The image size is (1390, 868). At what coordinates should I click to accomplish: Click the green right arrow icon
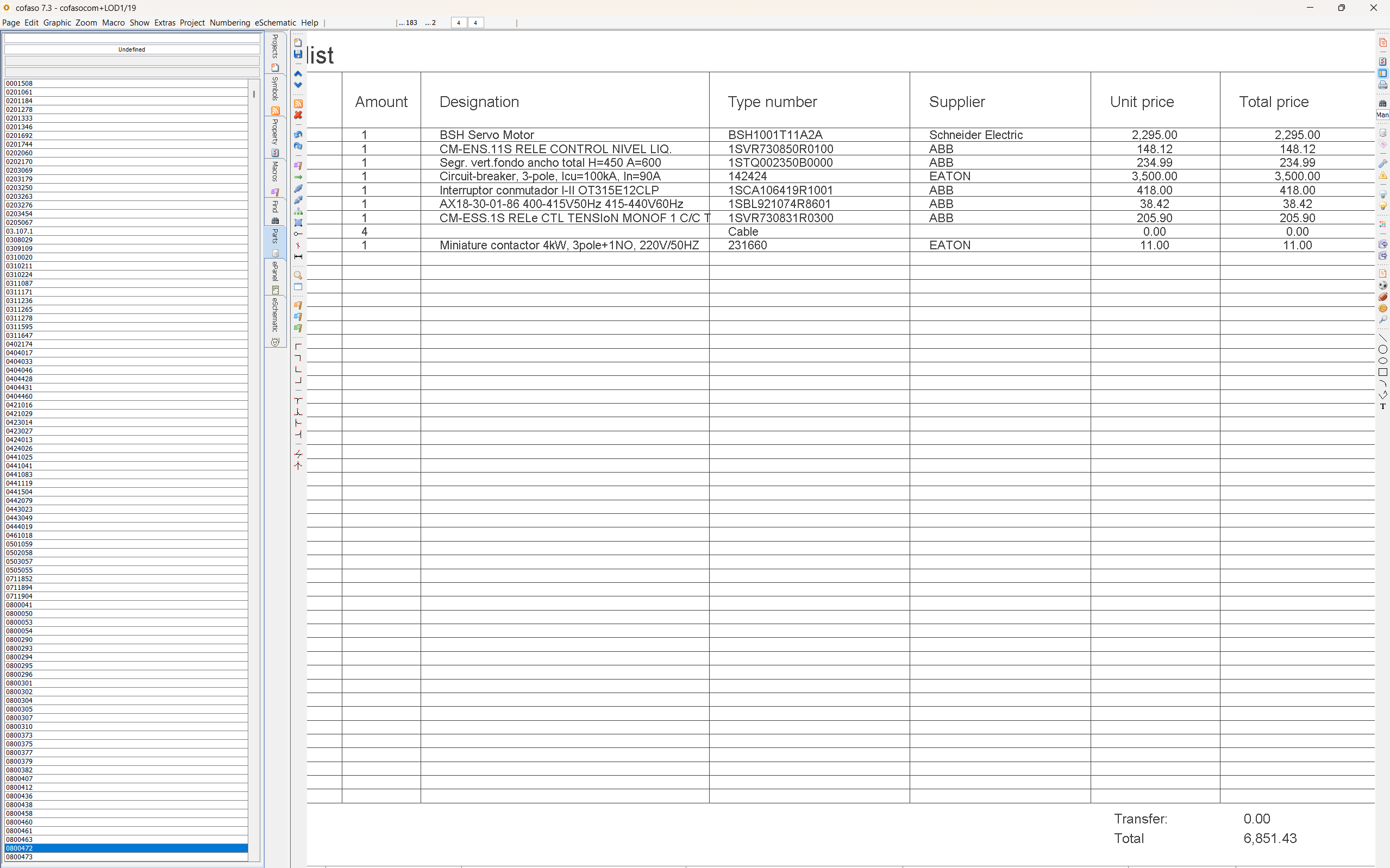pos(298,178)
